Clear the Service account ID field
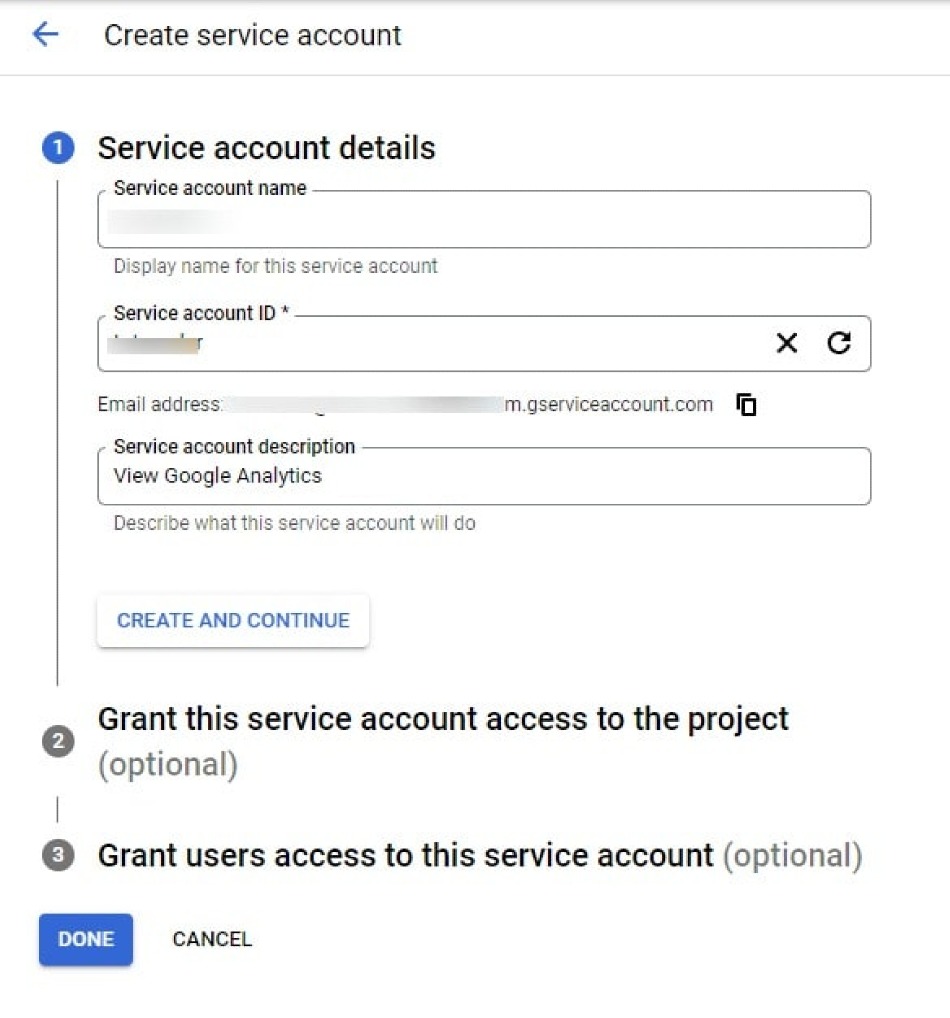The height and width of the screenshot is (1018, 950). click(x=786, y=342)
